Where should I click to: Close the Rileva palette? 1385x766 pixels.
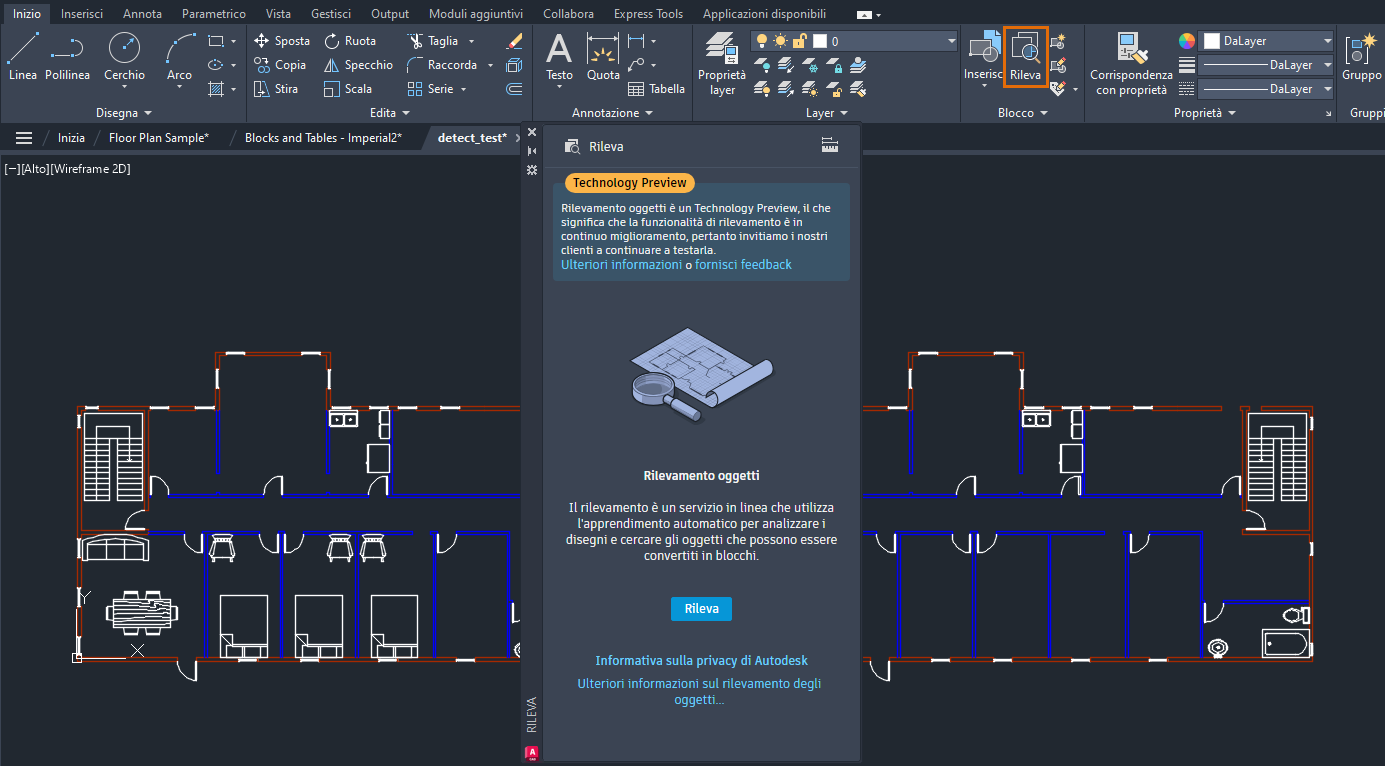point(532,132)
